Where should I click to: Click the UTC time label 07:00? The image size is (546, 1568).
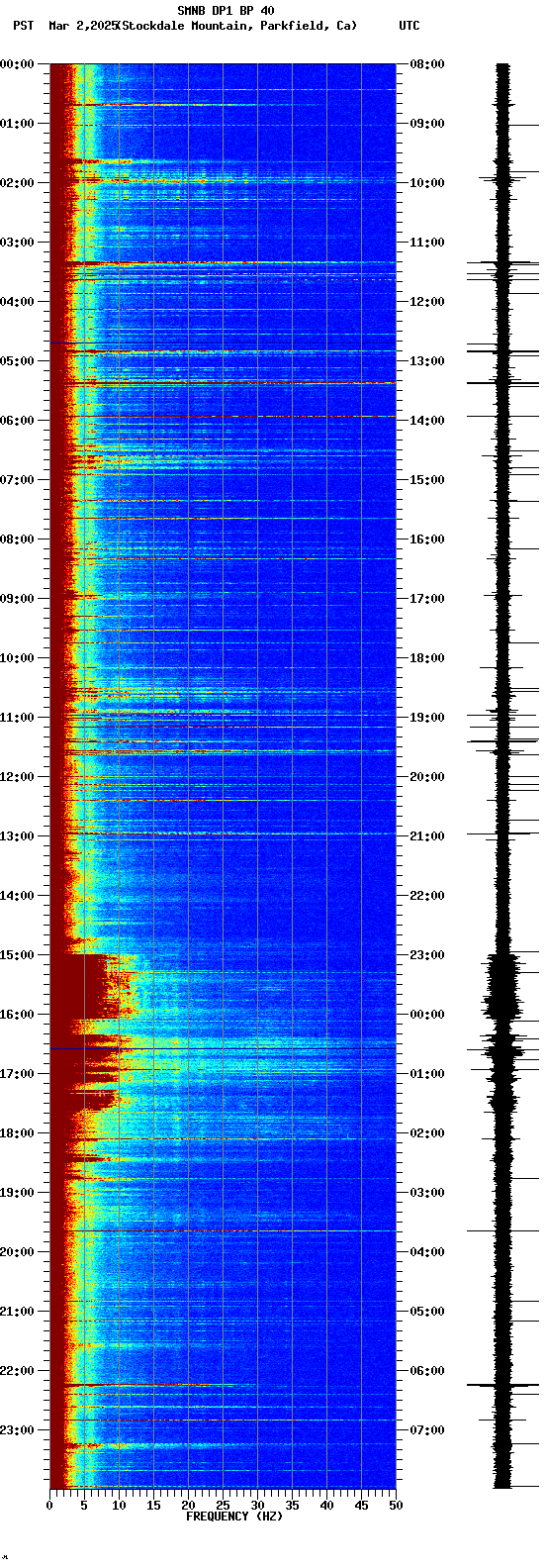click(x=427, y=1430)
